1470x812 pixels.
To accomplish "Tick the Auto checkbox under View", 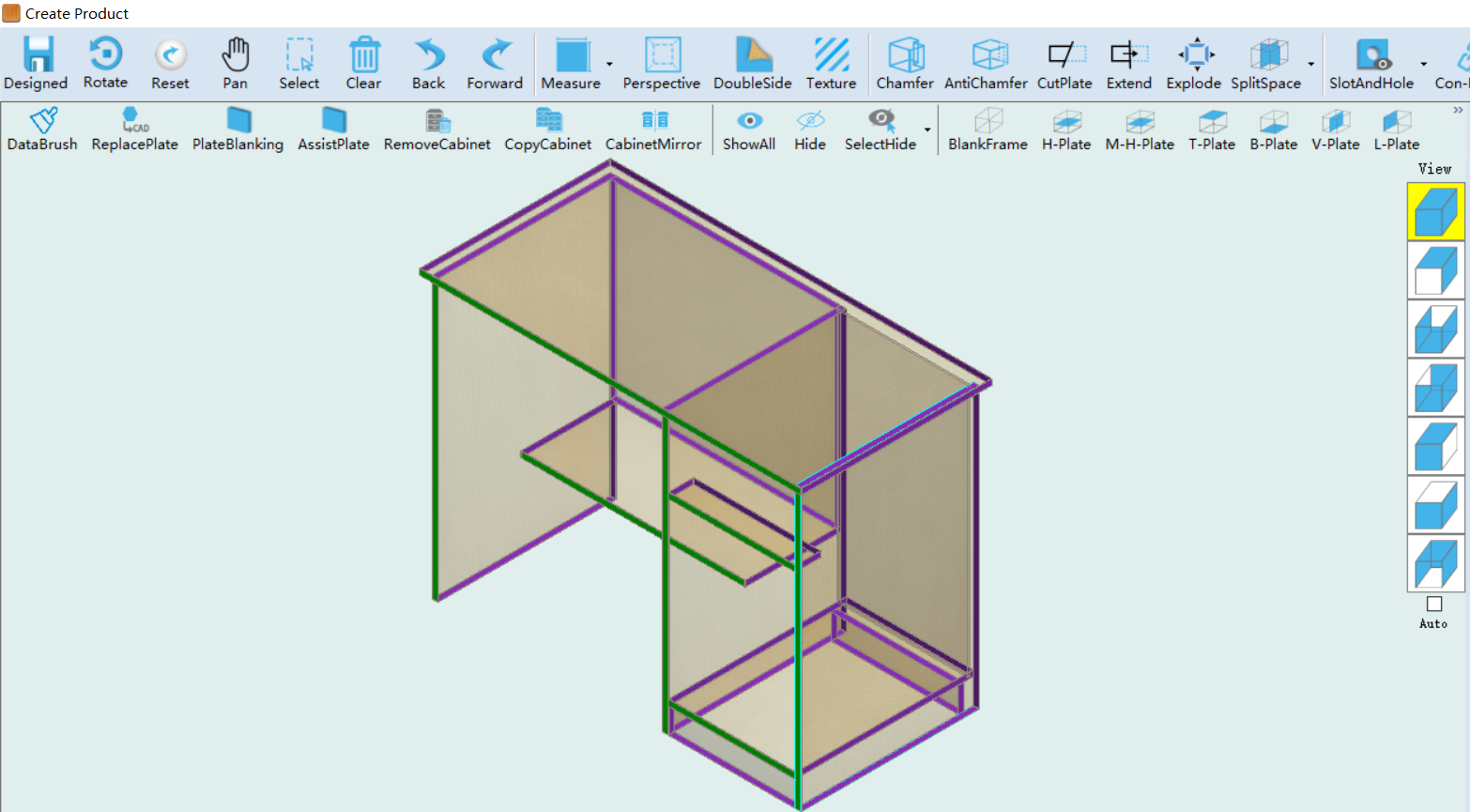I will click(x=1433, y=605).
